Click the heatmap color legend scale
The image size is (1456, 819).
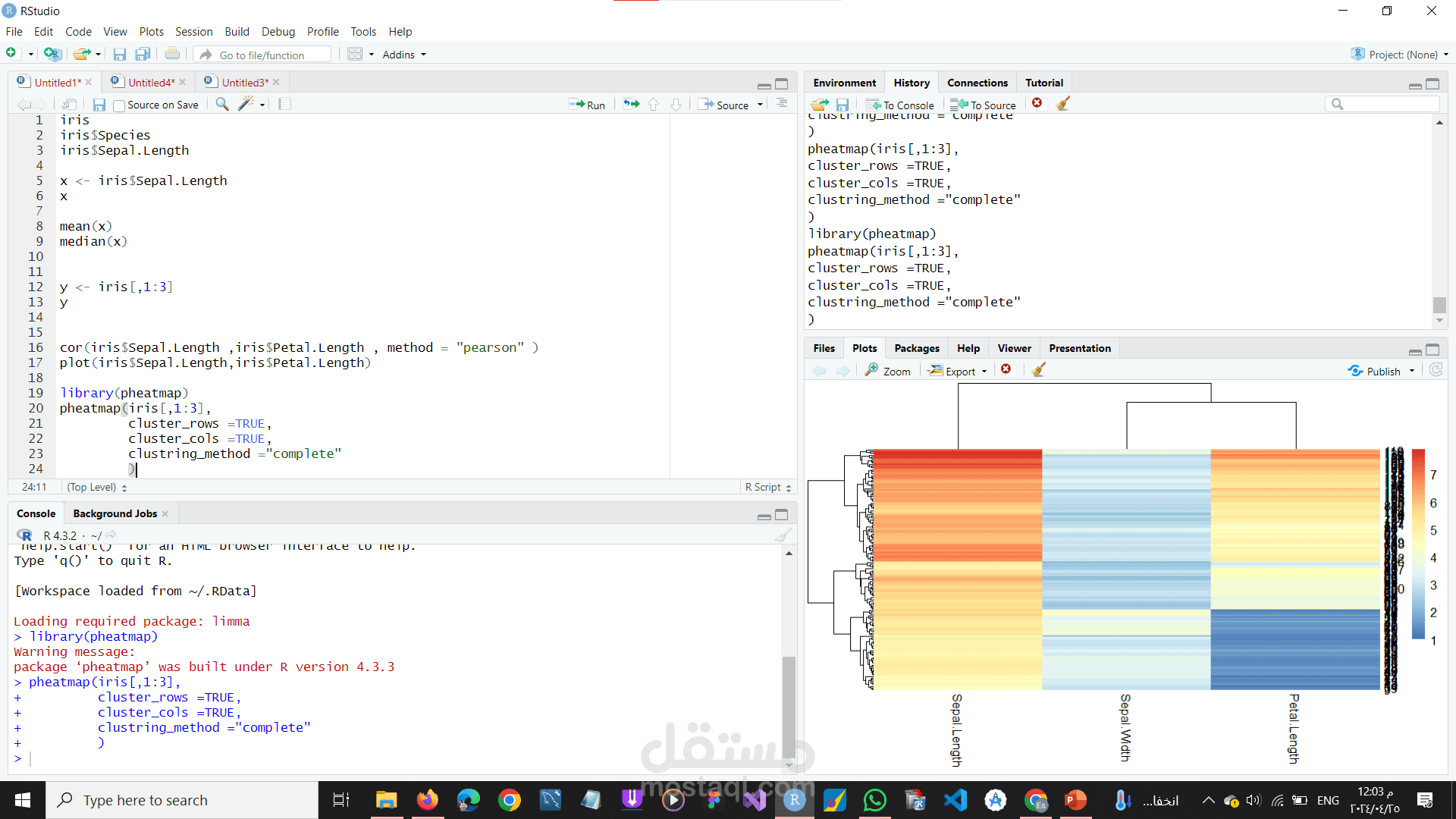click(1418, 544)
